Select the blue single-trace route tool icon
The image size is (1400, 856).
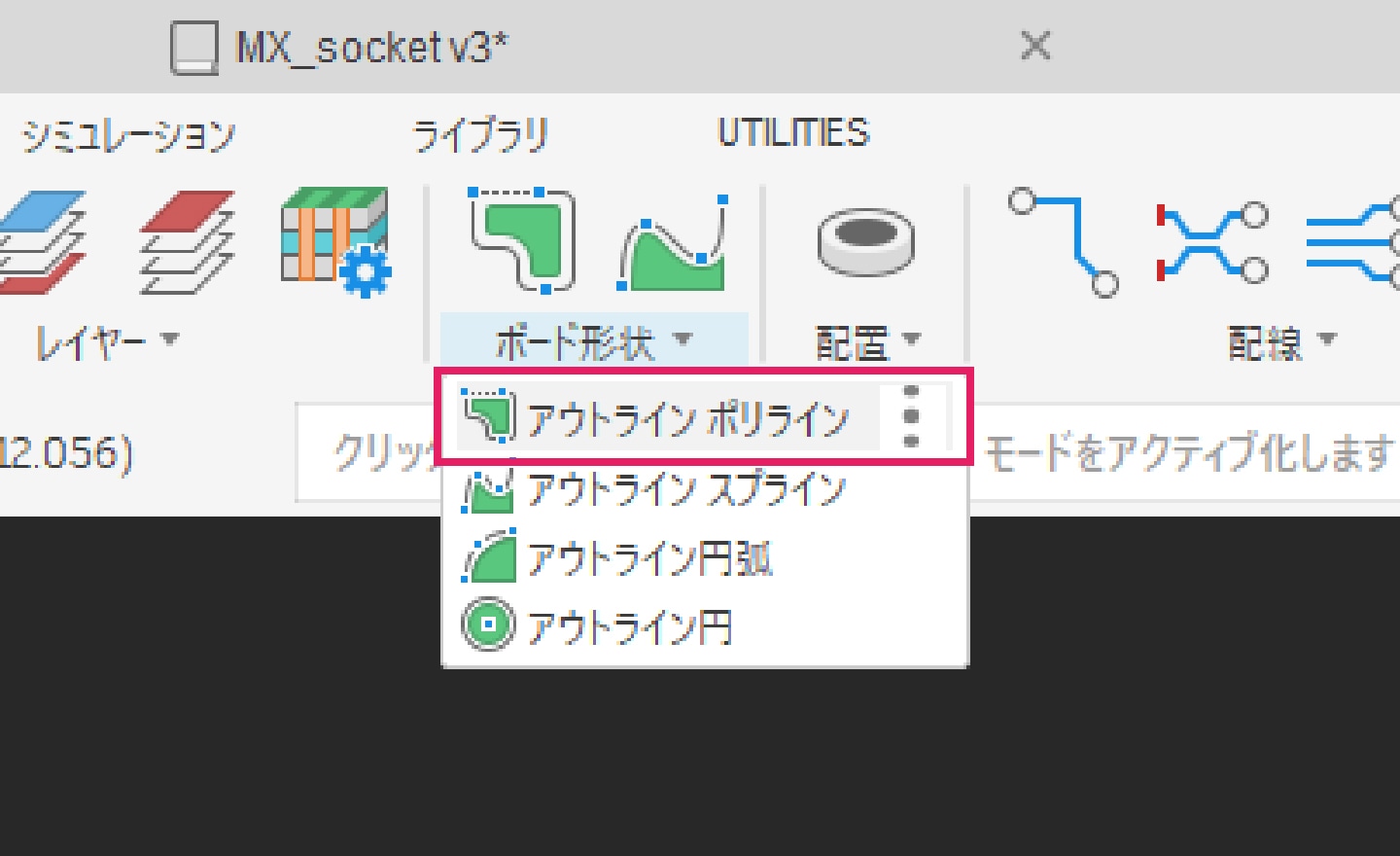coord(1063,241)
